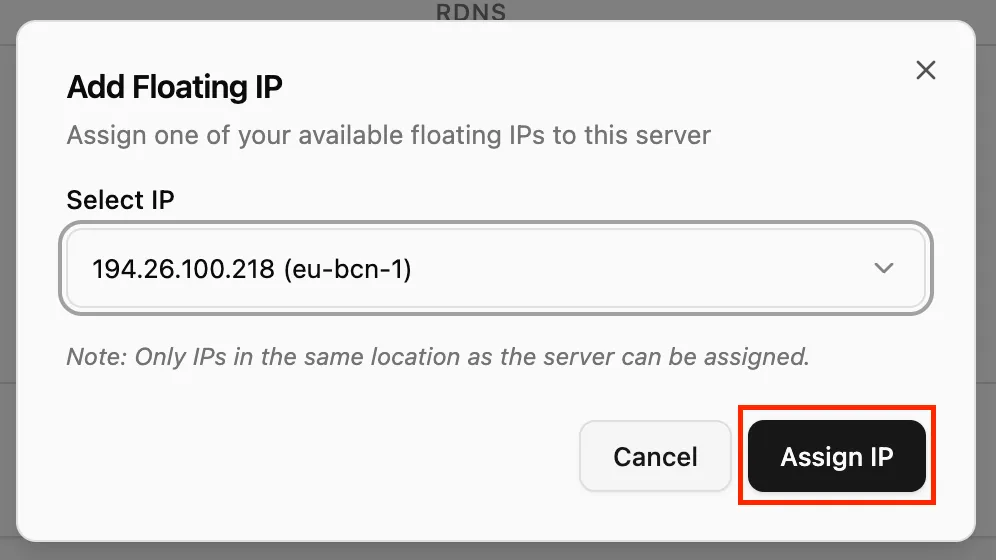The width and height of the screenshot is (996, 560).
Task: Click the "Add Floating IP" heading
Action: (x=175, y=88)
